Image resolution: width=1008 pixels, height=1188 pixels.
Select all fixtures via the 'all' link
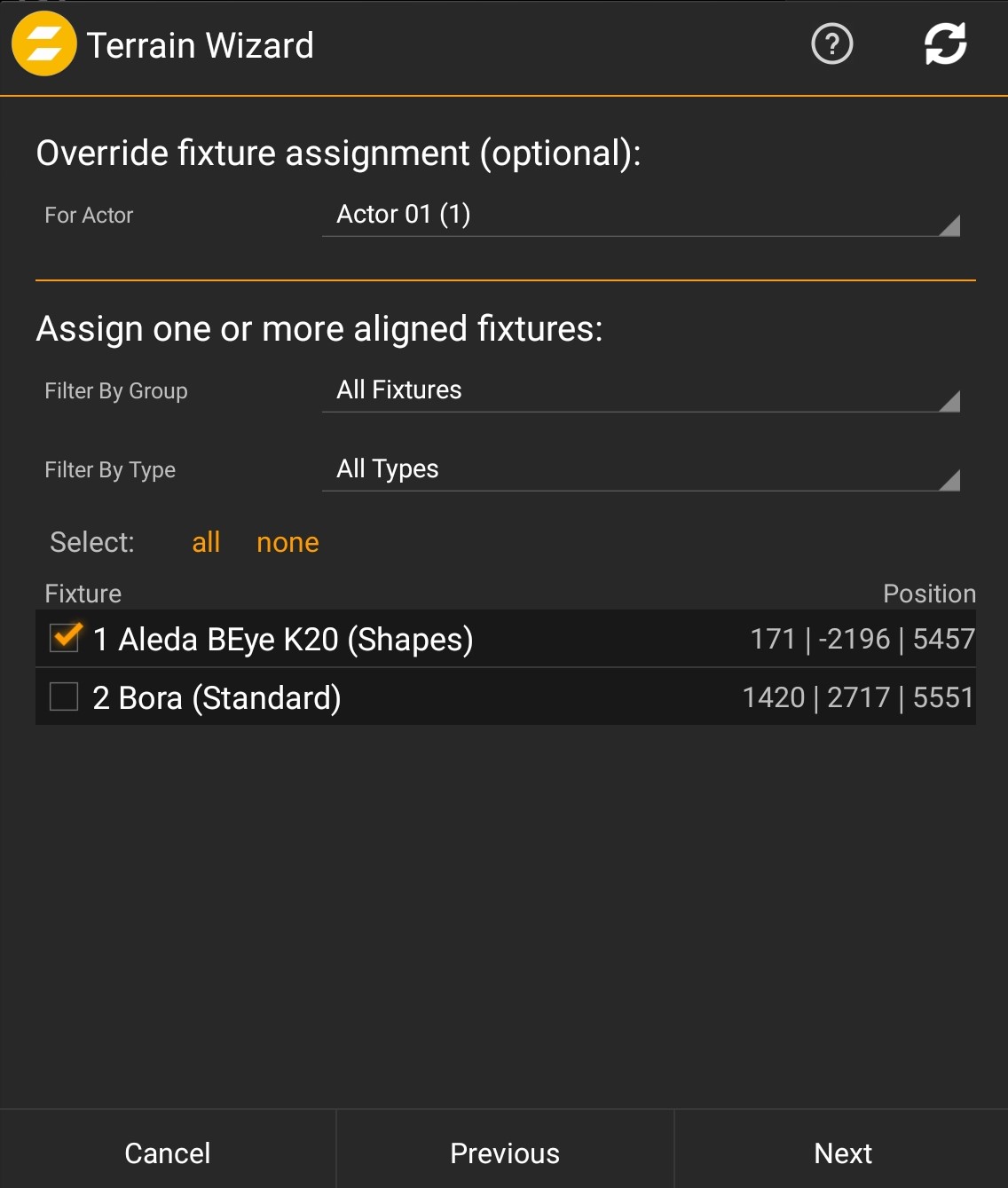point(206,542)
